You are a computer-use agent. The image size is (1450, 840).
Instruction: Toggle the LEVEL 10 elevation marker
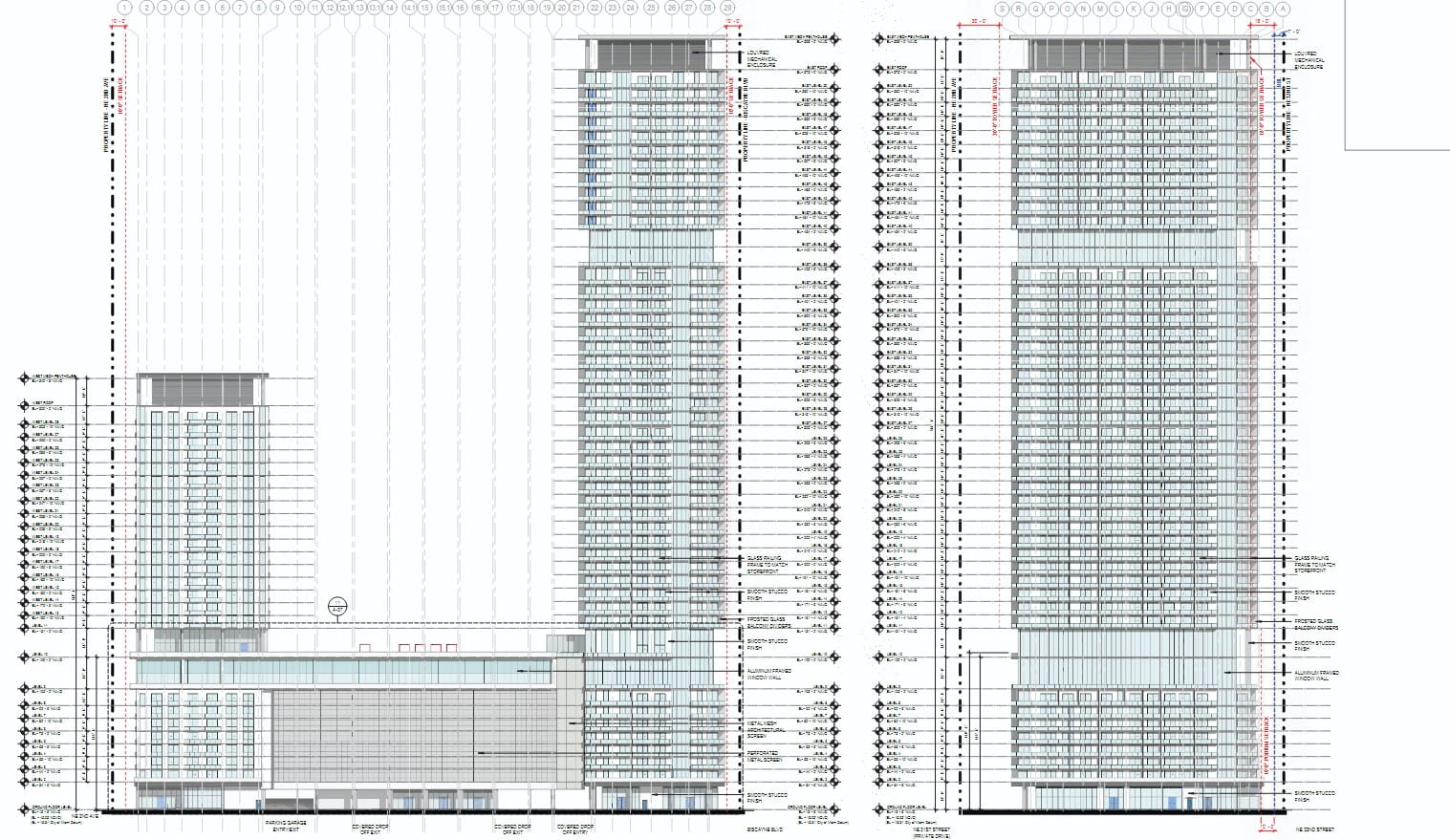click(24, 656)
